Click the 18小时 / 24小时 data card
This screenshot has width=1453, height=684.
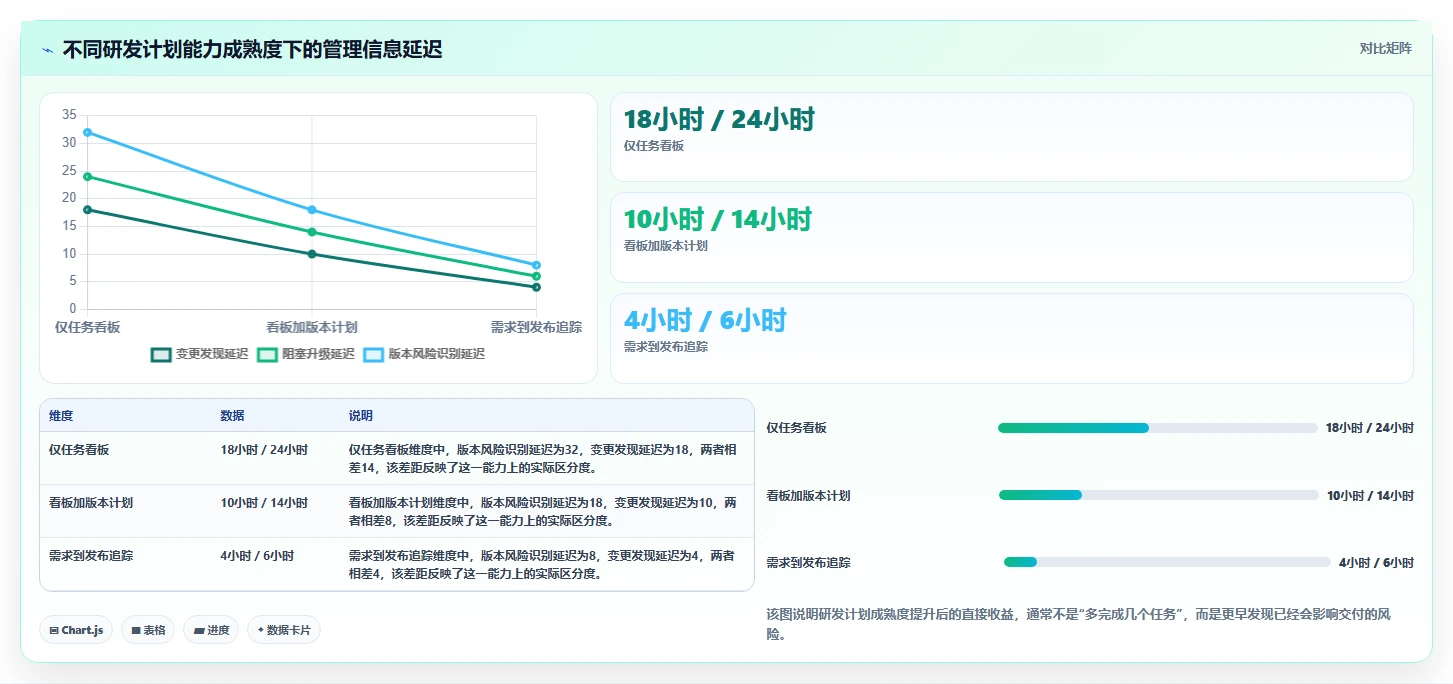[x=1011, y=137]
